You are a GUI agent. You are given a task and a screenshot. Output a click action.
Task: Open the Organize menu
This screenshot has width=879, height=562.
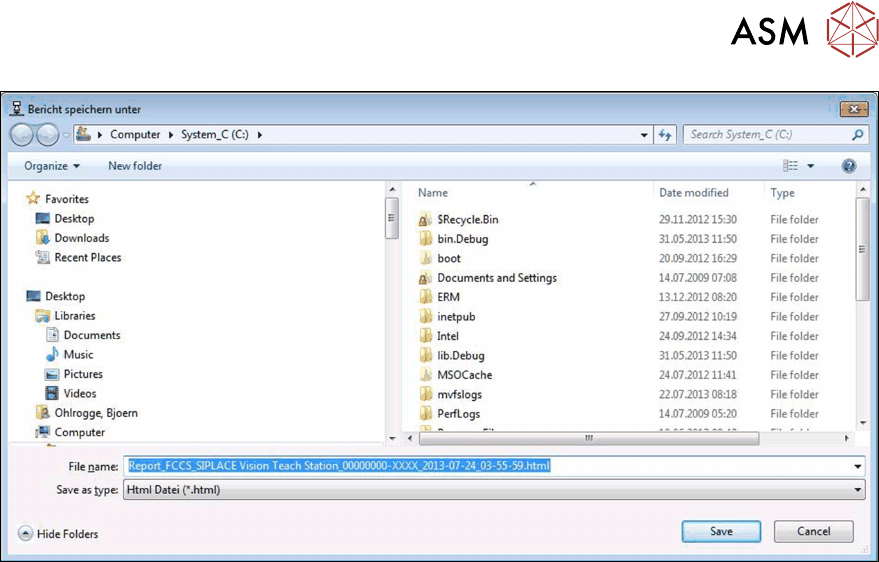point(52,166)
